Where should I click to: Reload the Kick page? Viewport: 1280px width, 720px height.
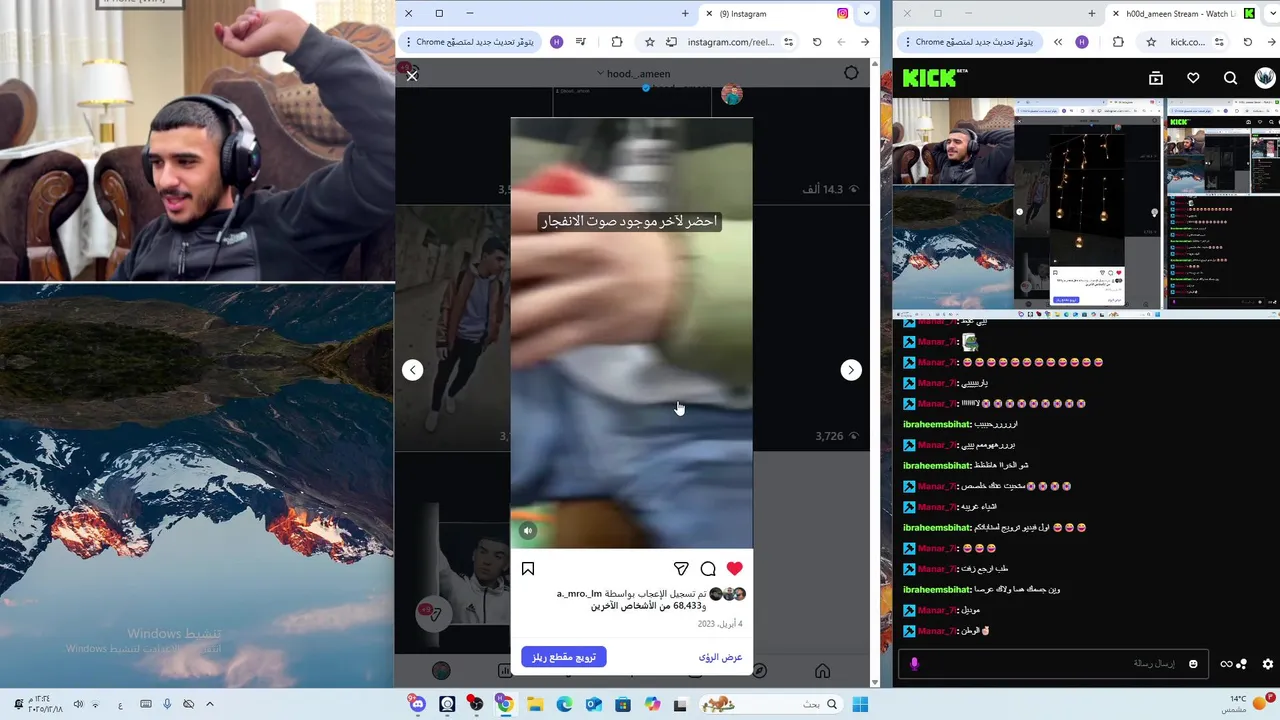tap(1247, 42)
